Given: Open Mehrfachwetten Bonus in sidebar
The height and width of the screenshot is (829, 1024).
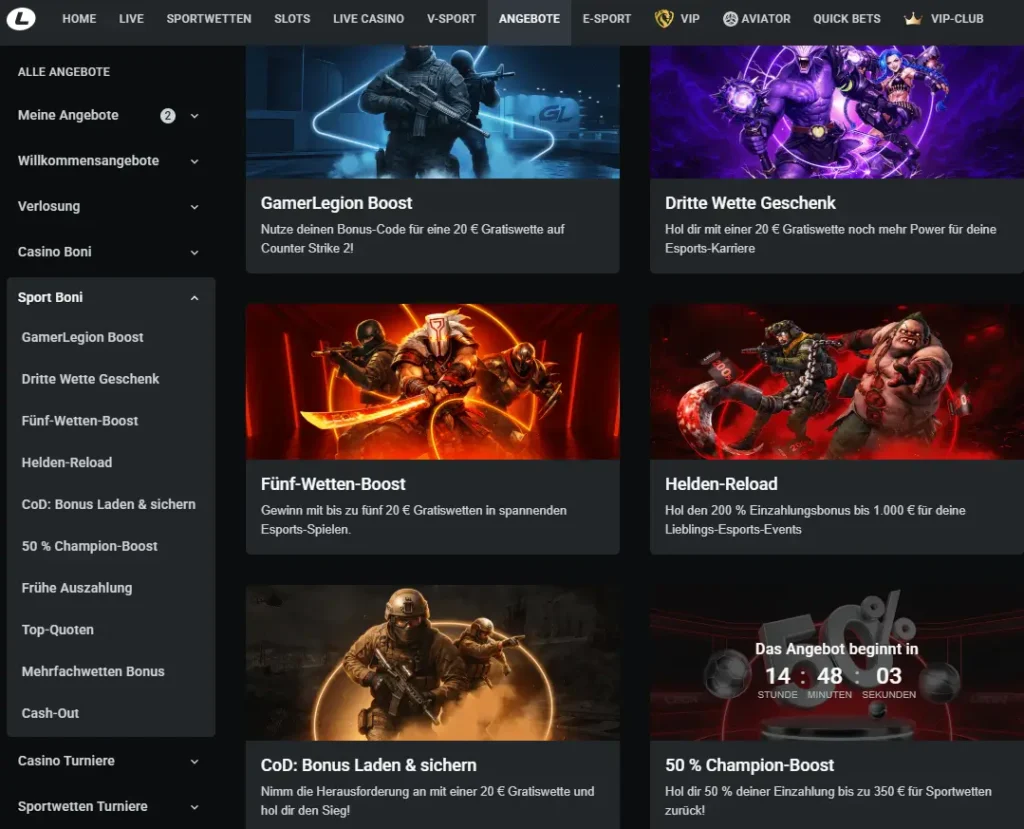Looking at the screenshot, I should pos(93,672).
